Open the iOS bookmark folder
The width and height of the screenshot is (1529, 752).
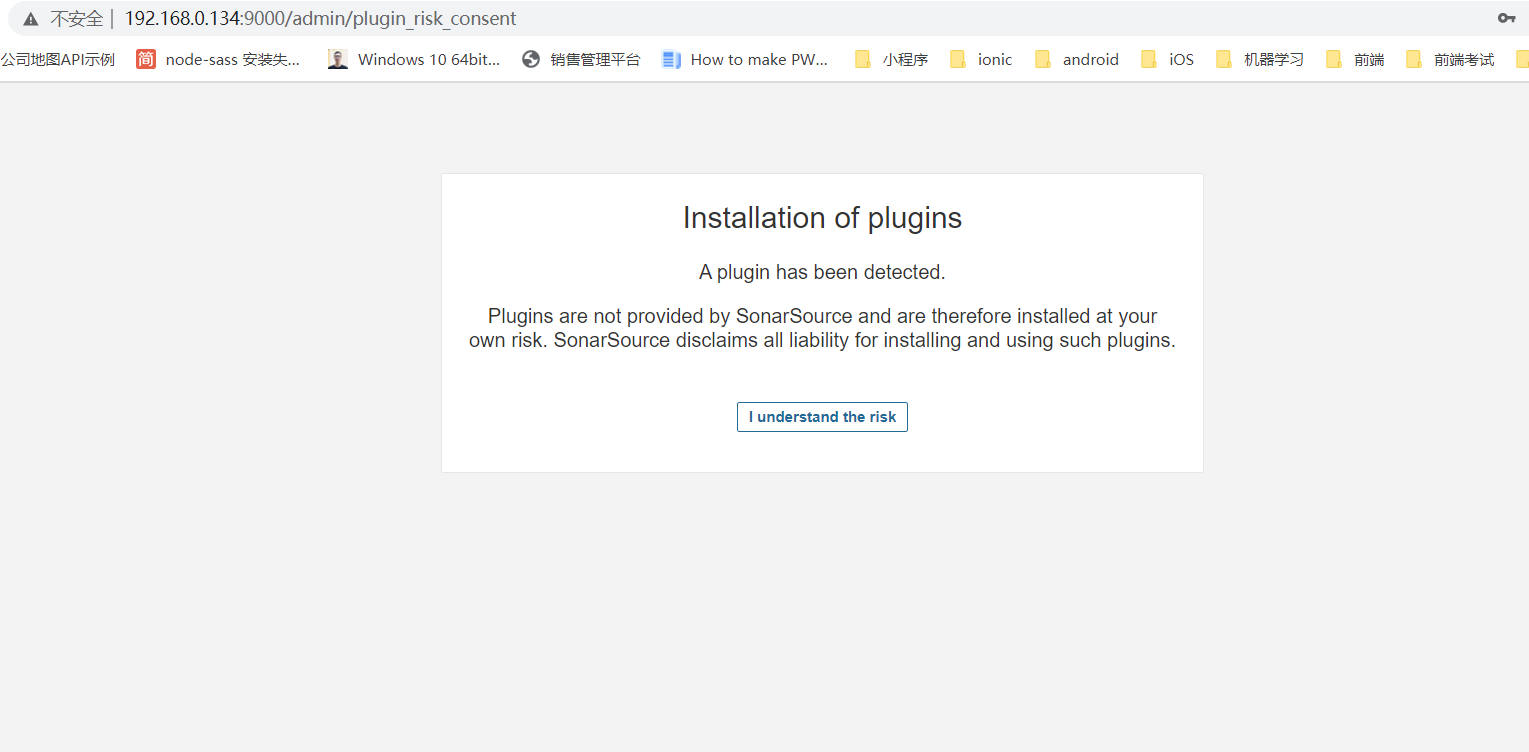tap(1168, 60)
